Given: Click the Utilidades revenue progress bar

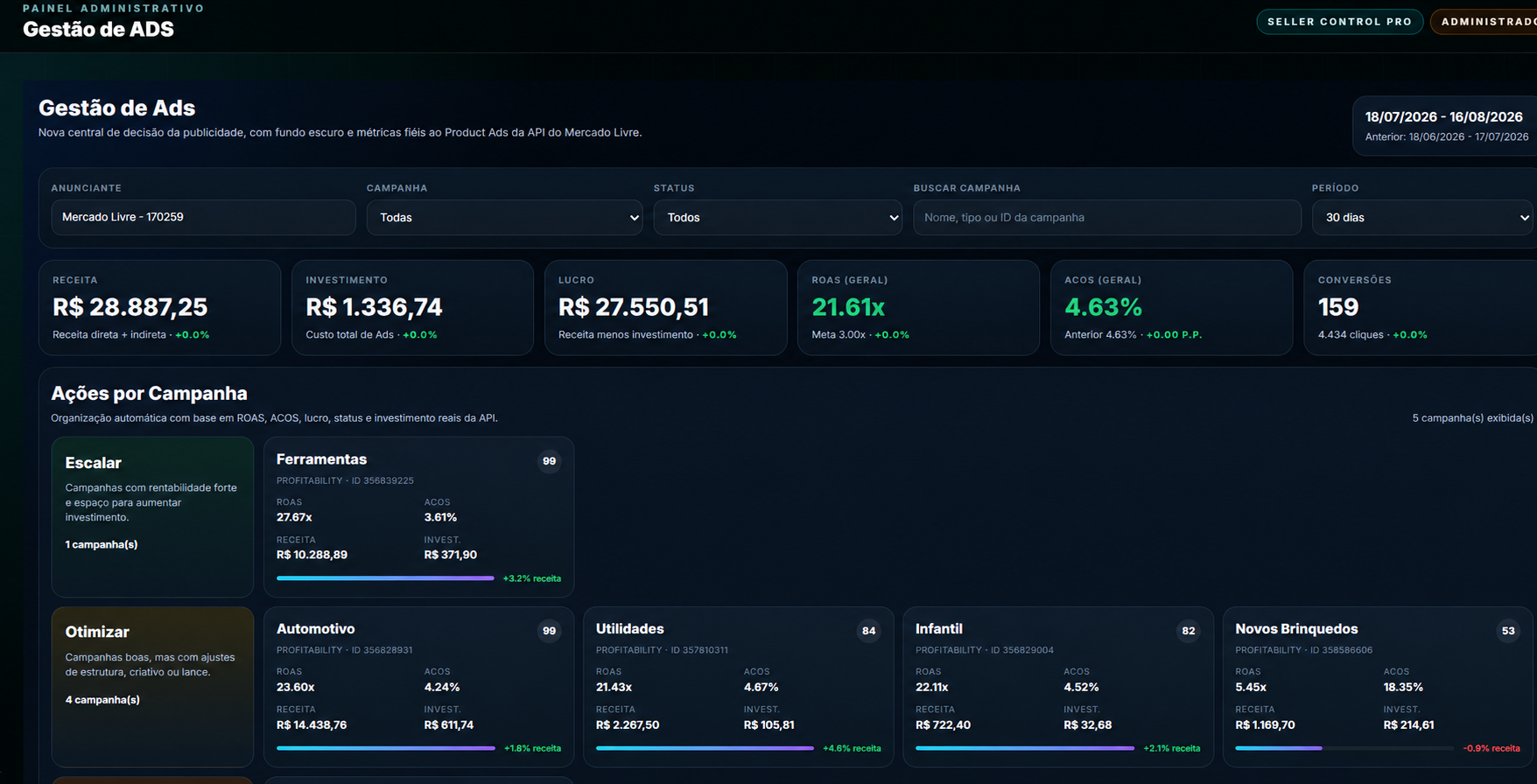Looking at the screenshot, I should [x=705, y=748].
